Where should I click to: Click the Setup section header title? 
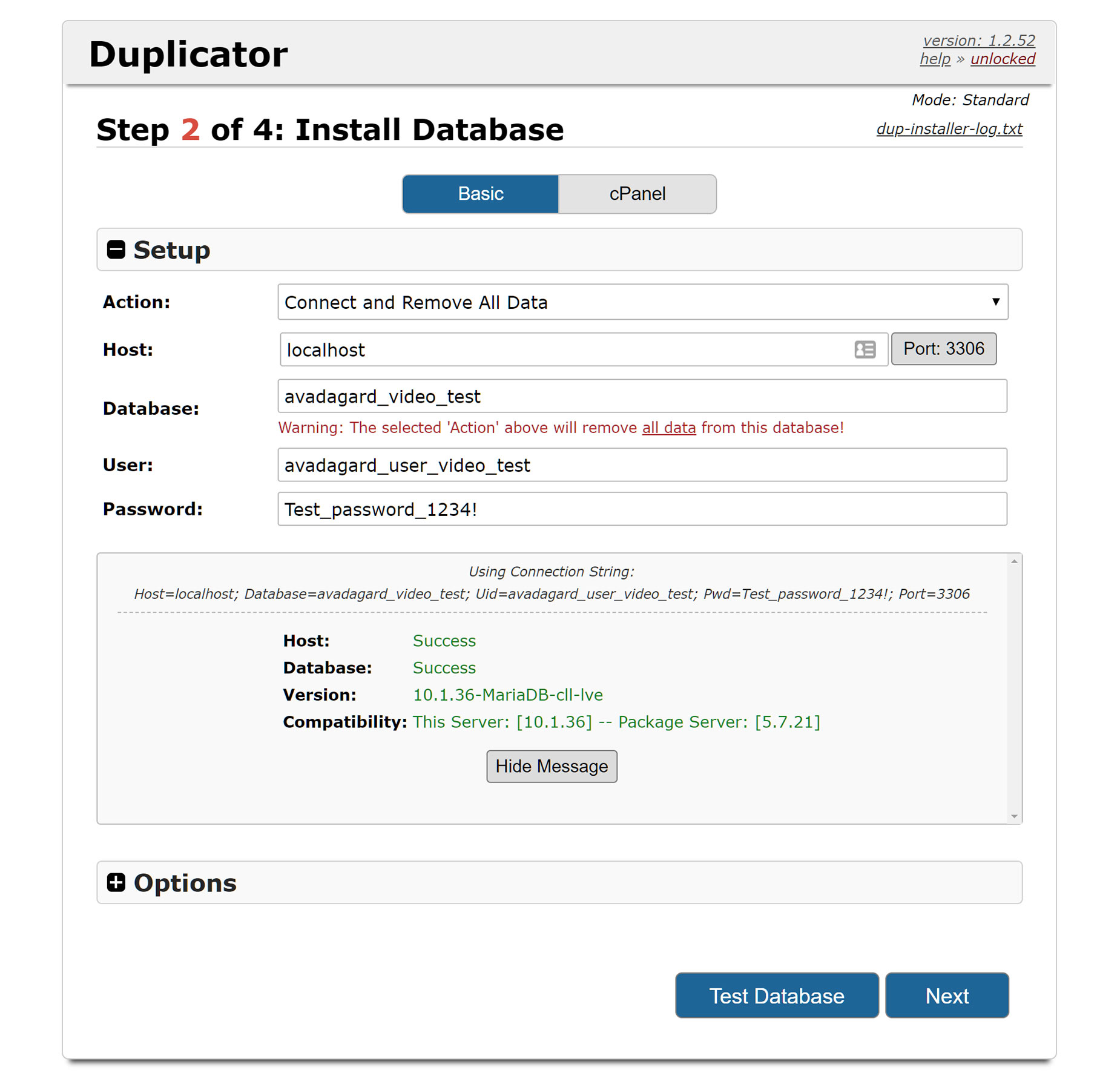(171, 249)
